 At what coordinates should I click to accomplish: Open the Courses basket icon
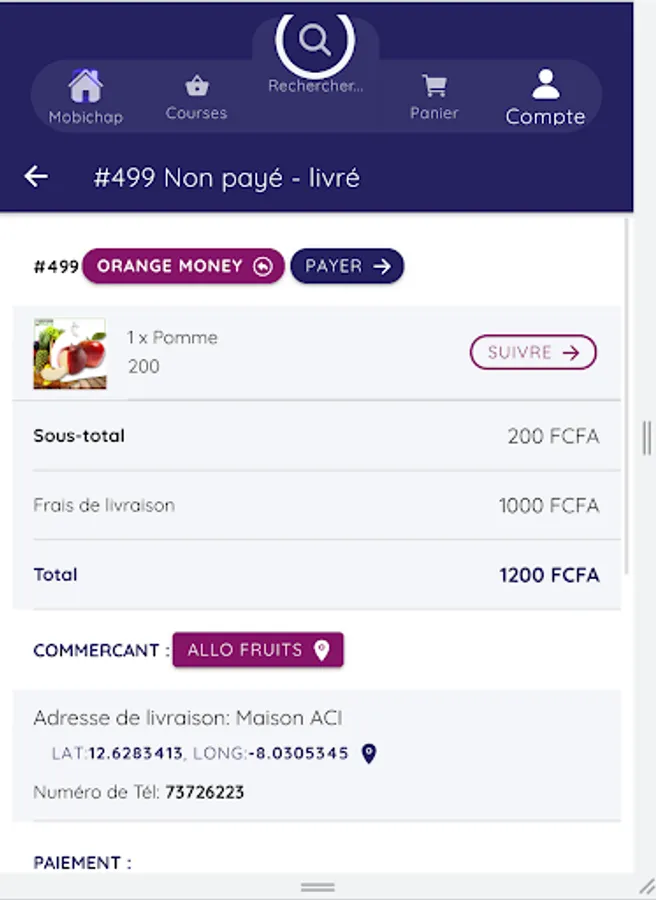(x=197, y=86)
